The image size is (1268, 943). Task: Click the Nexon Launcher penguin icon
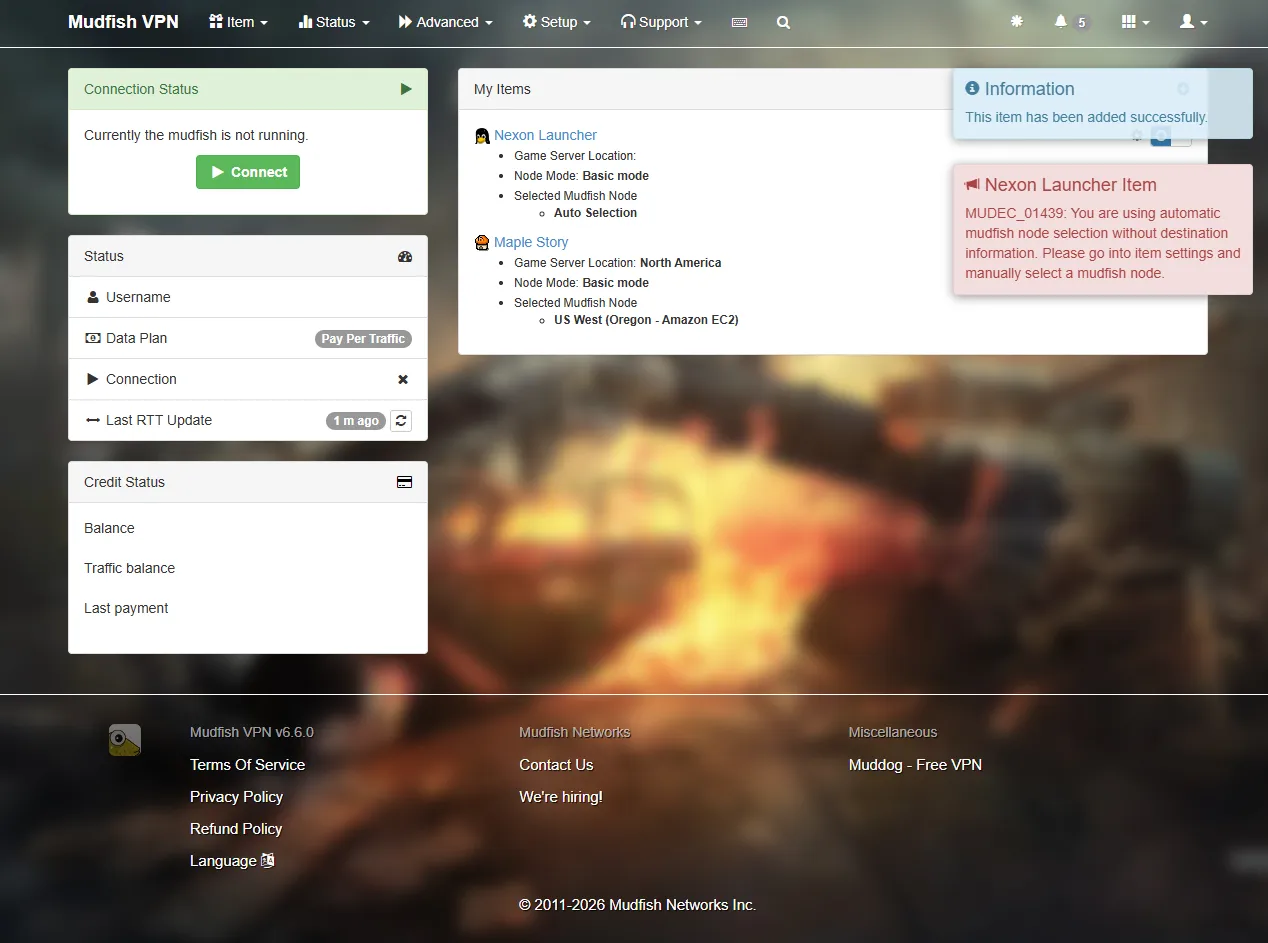point(482,135)
